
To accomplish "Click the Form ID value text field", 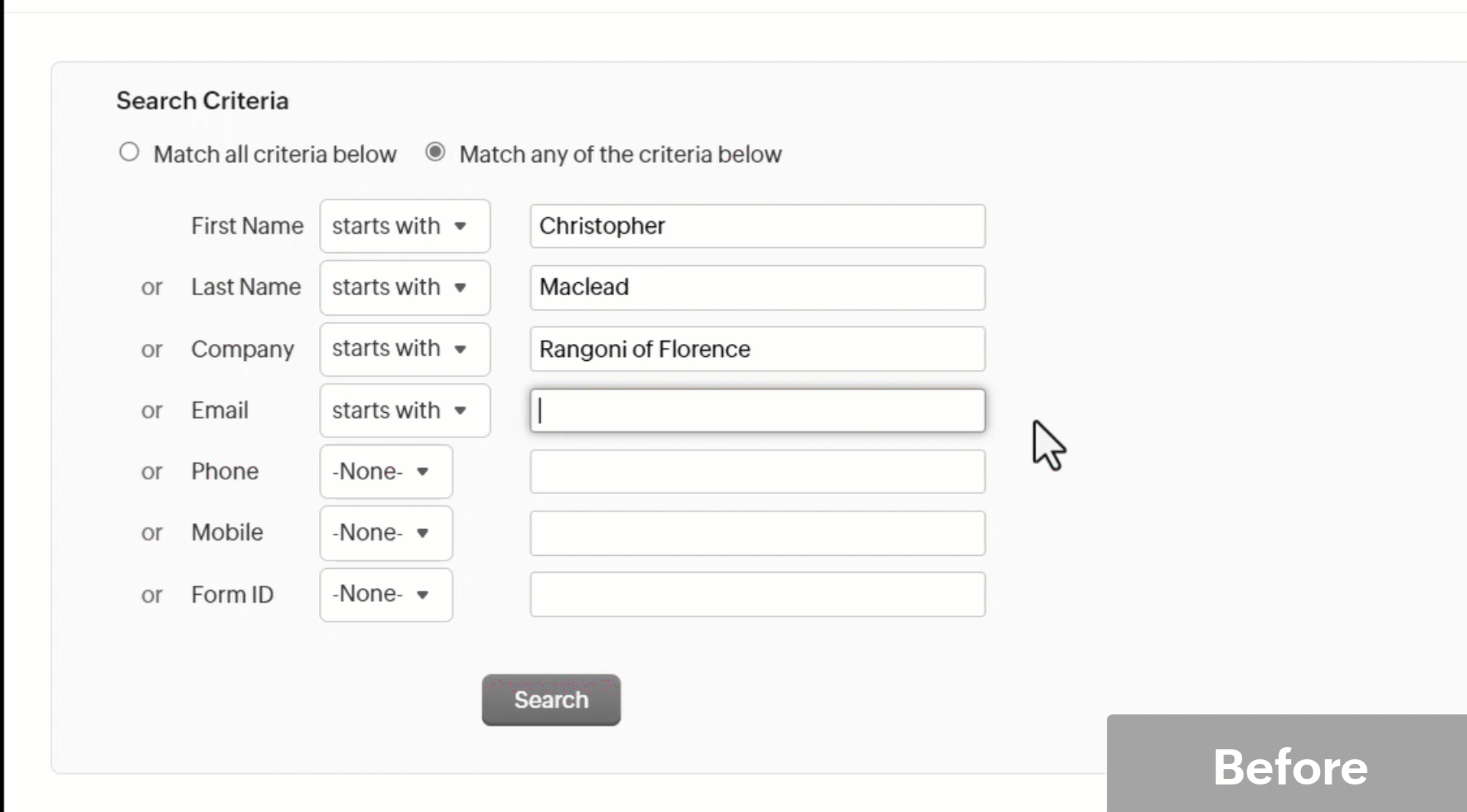I will pyautogui.click(x=757, y=594).
